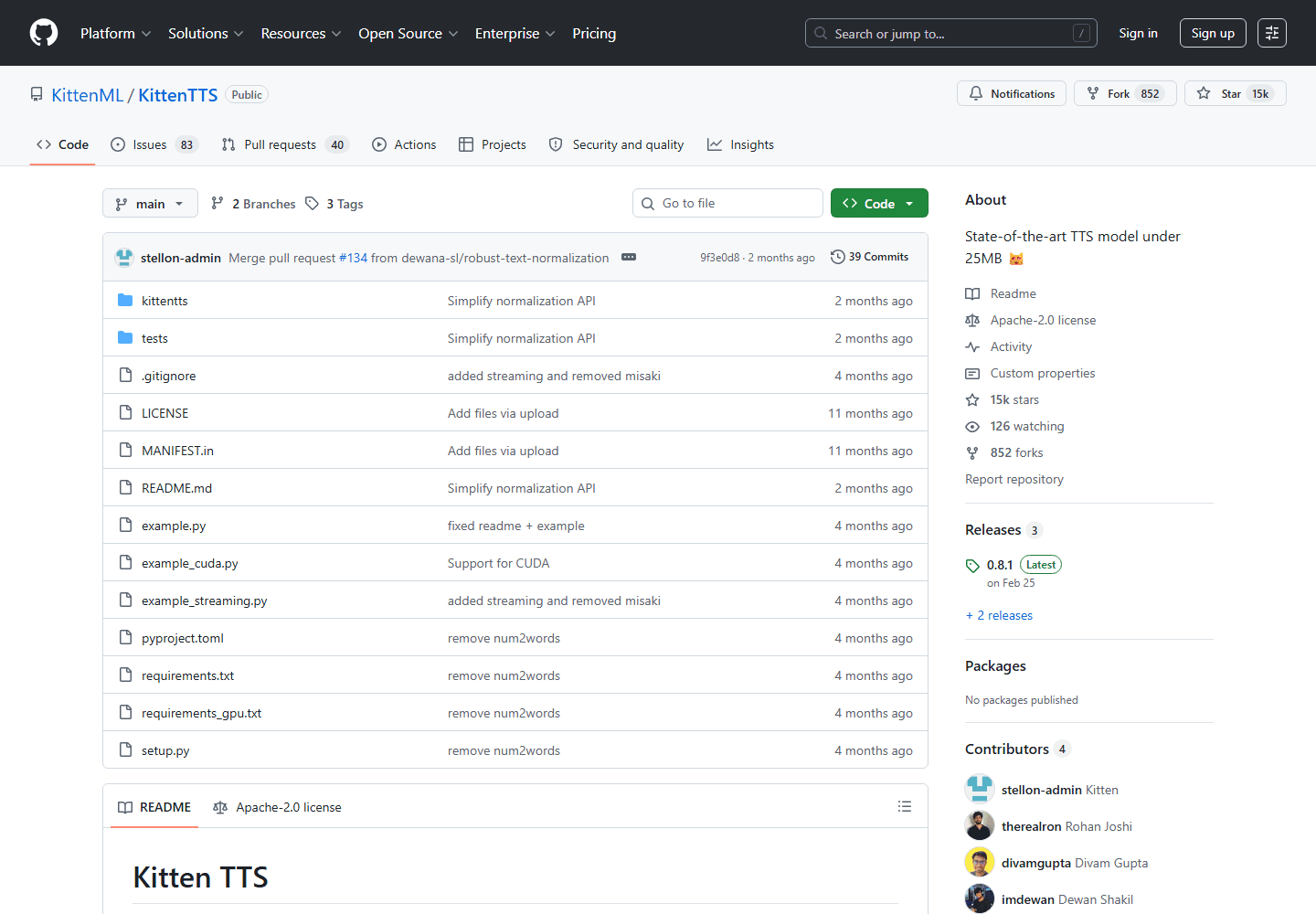The image size is (1316, 914).
Task: Select the Apache-2.0 license tab in README
Action: (277, 807)
